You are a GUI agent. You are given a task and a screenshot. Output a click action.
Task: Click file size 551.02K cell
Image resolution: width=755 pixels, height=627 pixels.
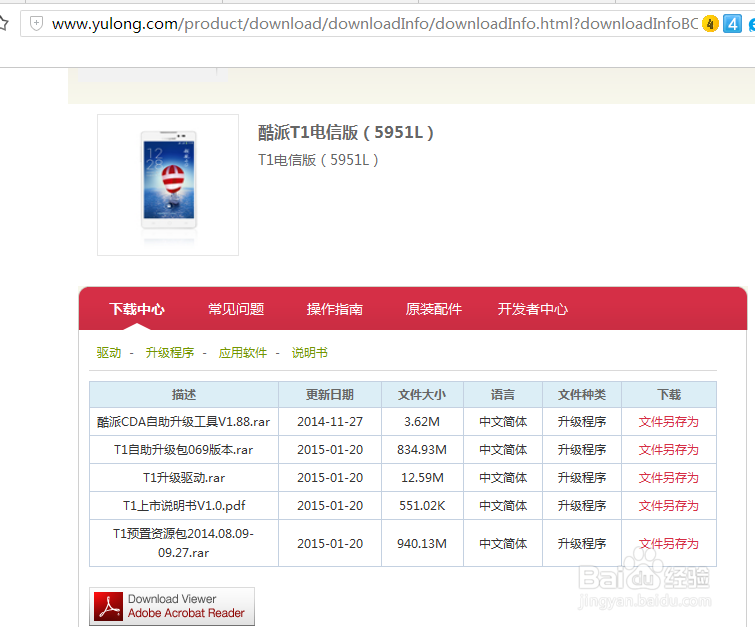[422, 506]
